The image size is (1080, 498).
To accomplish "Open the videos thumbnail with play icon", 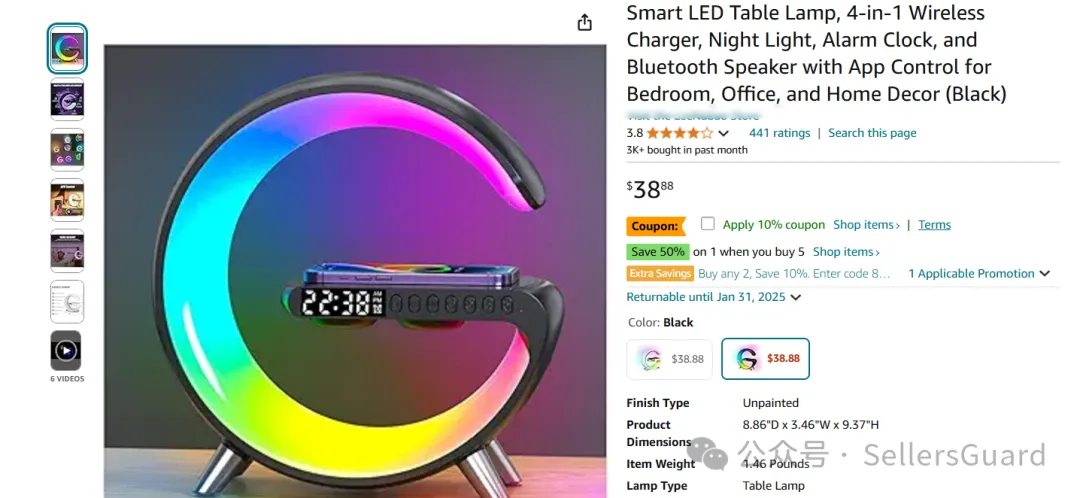I will point(66,351).
